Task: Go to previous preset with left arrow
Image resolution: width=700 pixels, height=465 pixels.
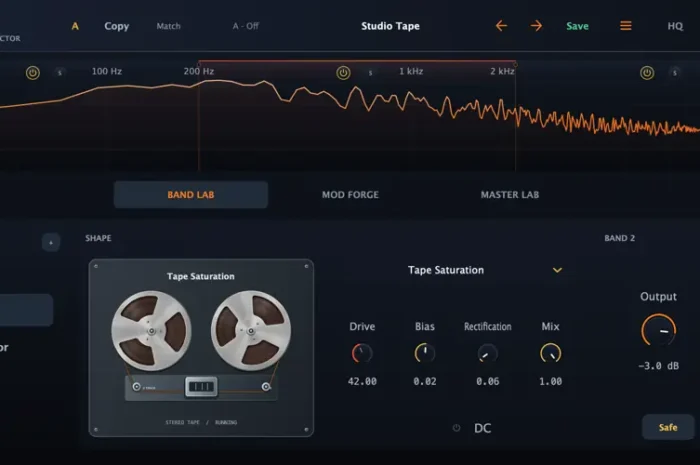Action: (x=501, y=26)
